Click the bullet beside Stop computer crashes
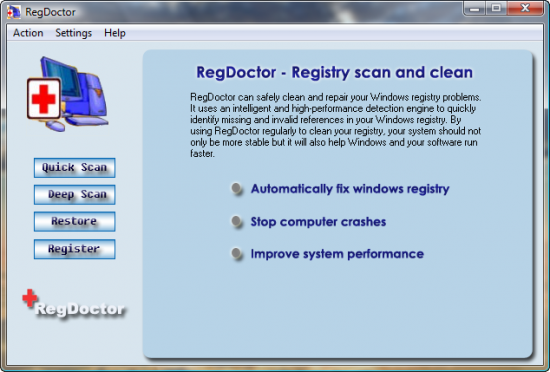This screenshot has height=372, width=550. coord(237,221)
